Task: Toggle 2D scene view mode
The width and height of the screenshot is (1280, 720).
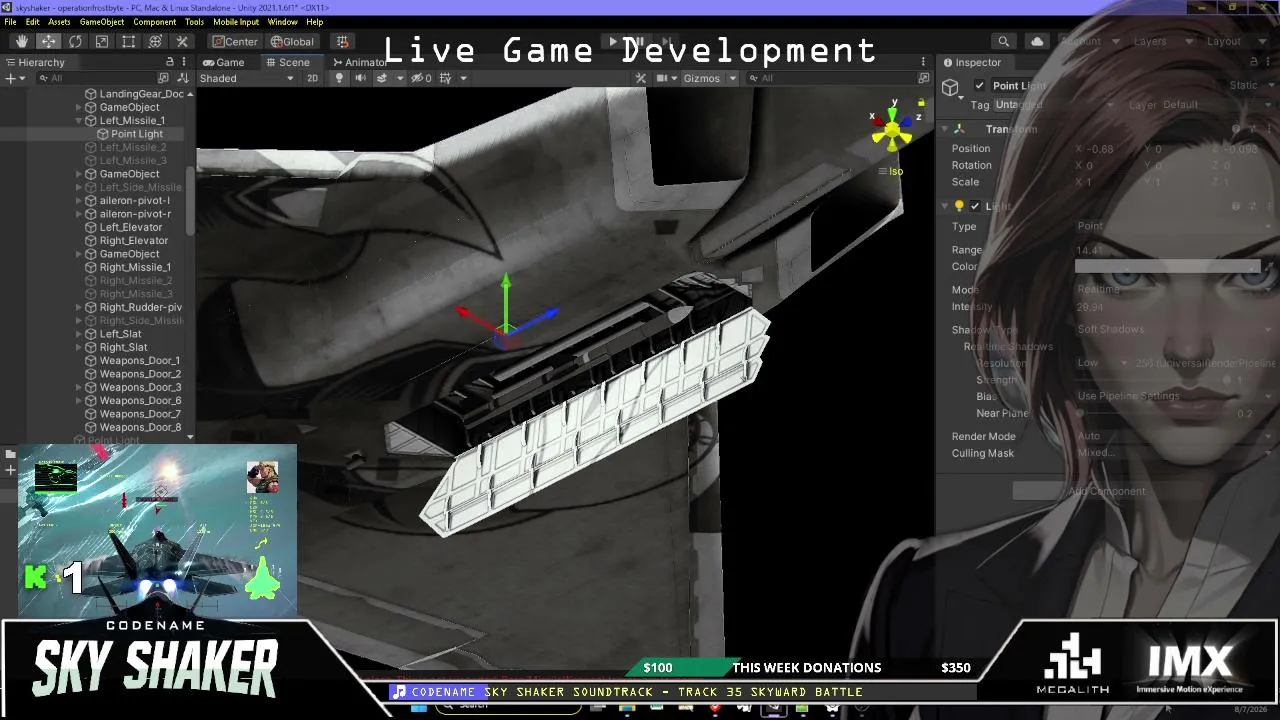Action: coord(312,78)
